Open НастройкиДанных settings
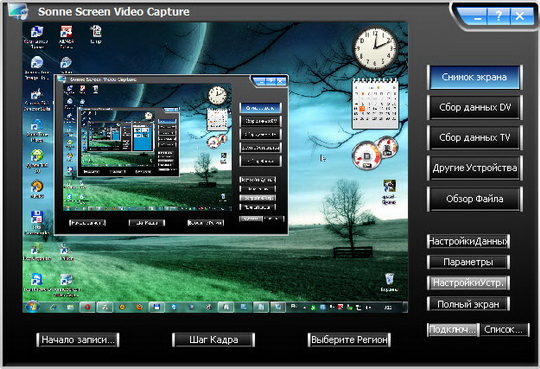Screen dimensions: 540x369 (468, 241)
